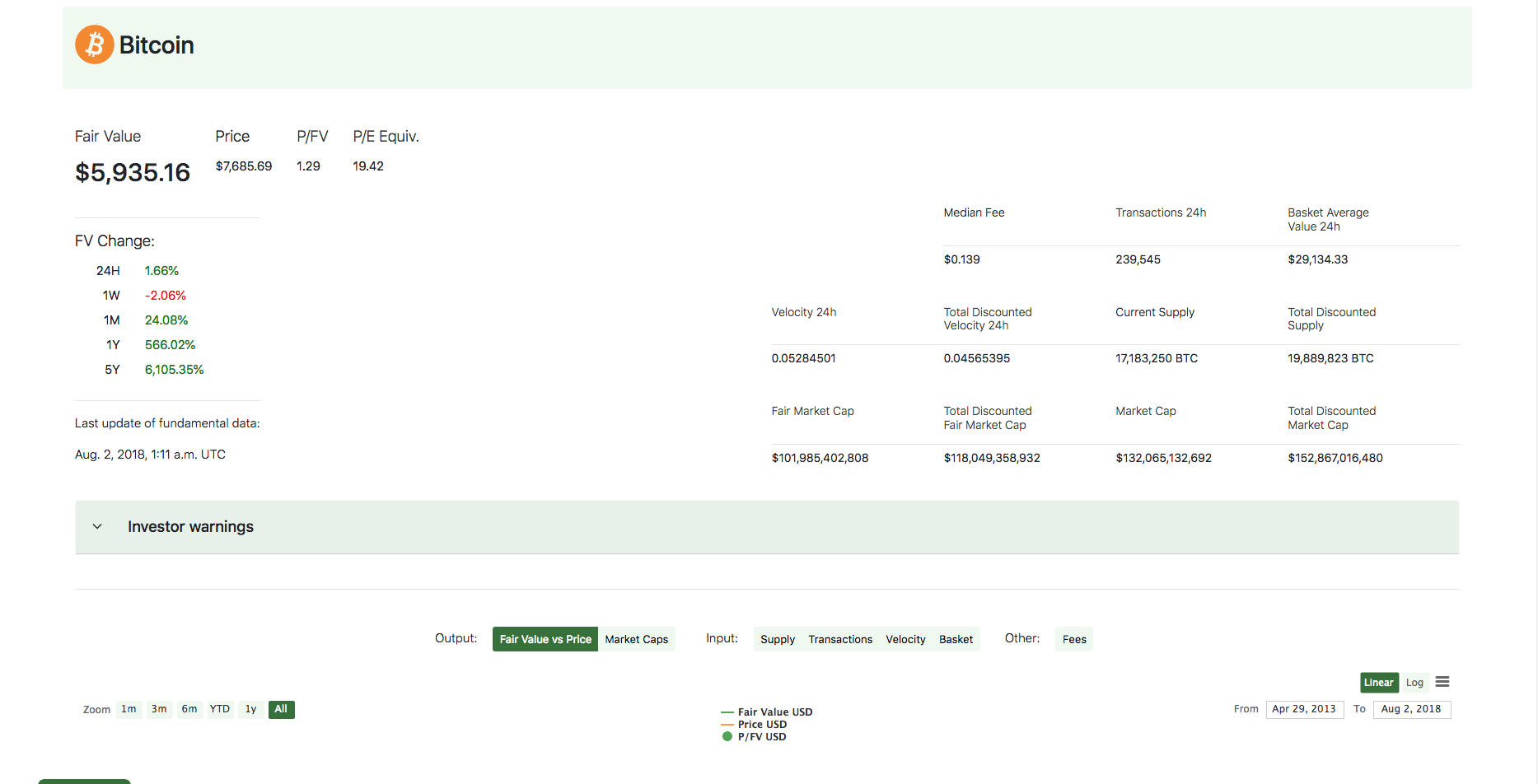
Task: Click the 1W change -2.06%
Action: point(166,296)
